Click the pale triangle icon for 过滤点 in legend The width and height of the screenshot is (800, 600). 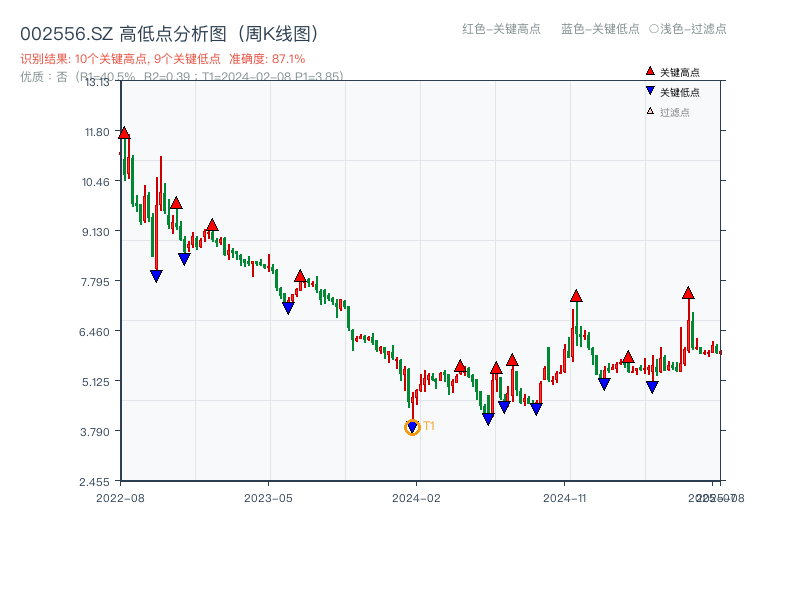pos(650,111)
